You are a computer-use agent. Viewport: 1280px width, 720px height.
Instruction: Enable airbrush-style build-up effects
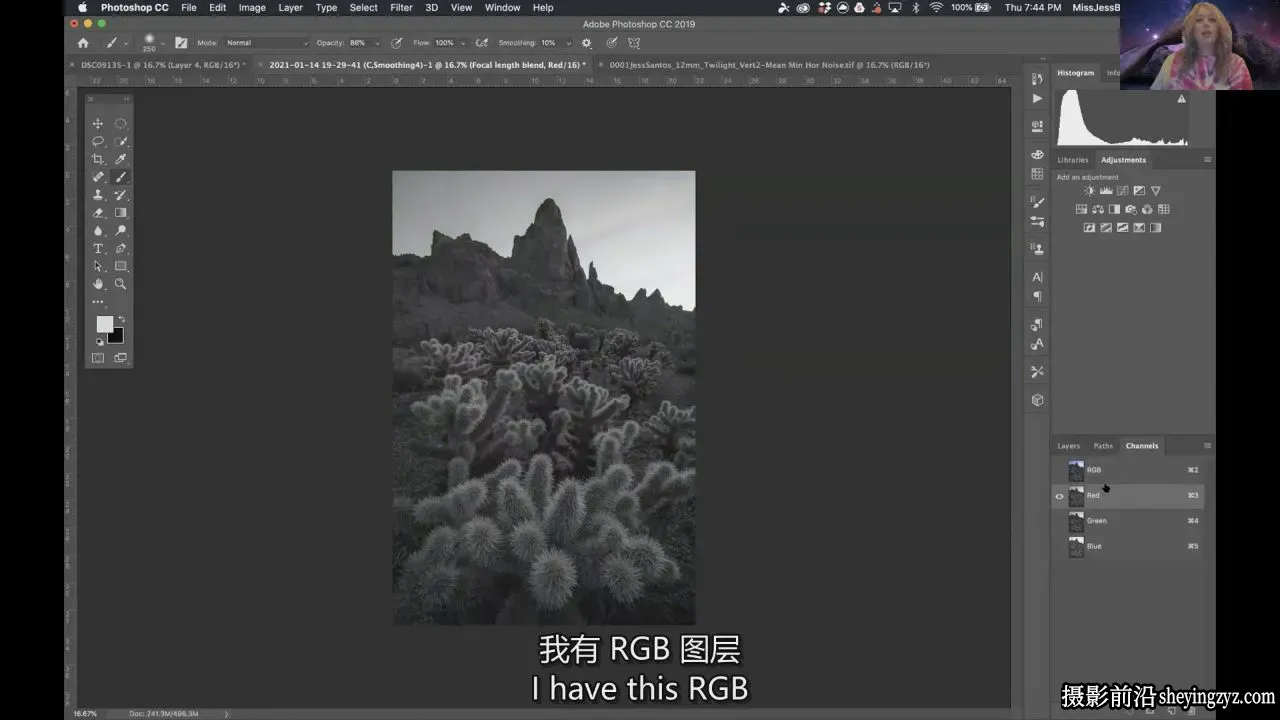482,43
